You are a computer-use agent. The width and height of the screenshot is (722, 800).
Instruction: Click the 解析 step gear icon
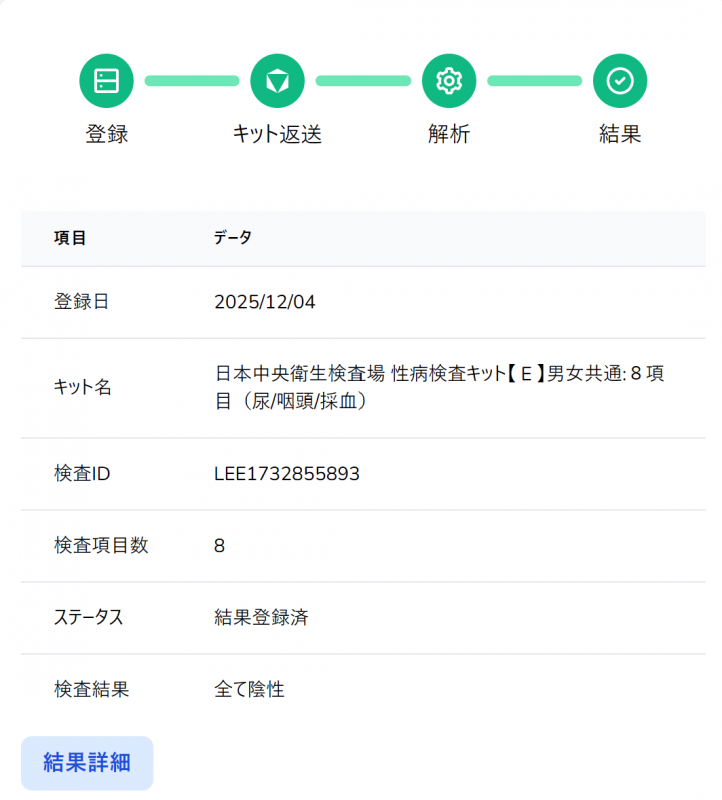pyautogui.click(x=449, y=81)
